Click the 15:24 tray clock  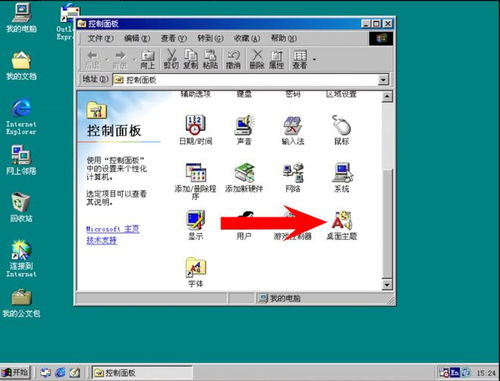486,373
